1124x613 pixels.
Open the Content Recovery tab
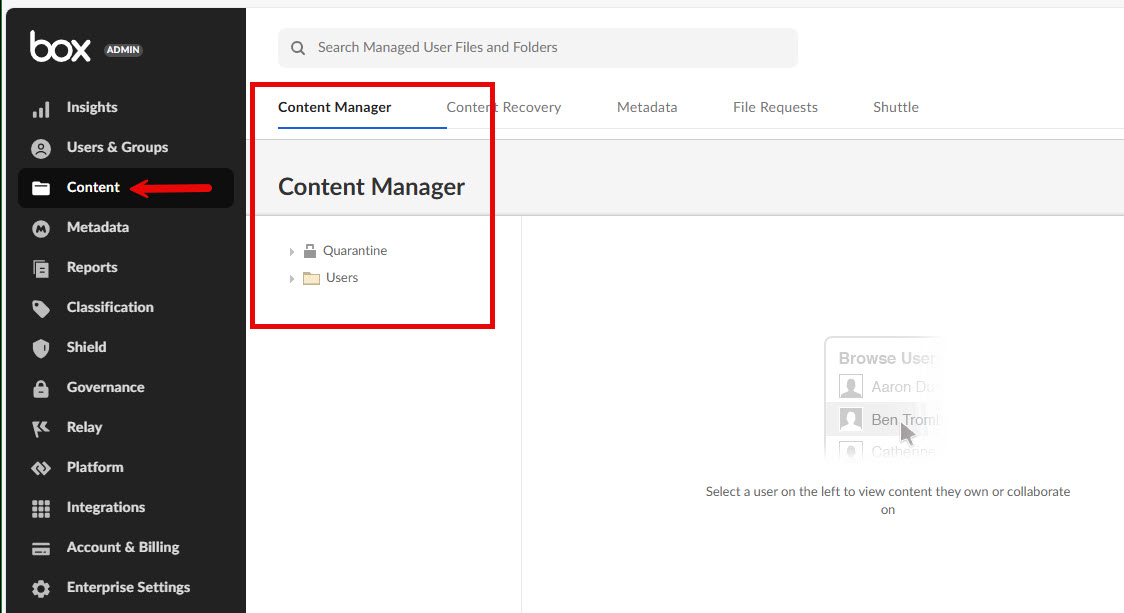504,108
